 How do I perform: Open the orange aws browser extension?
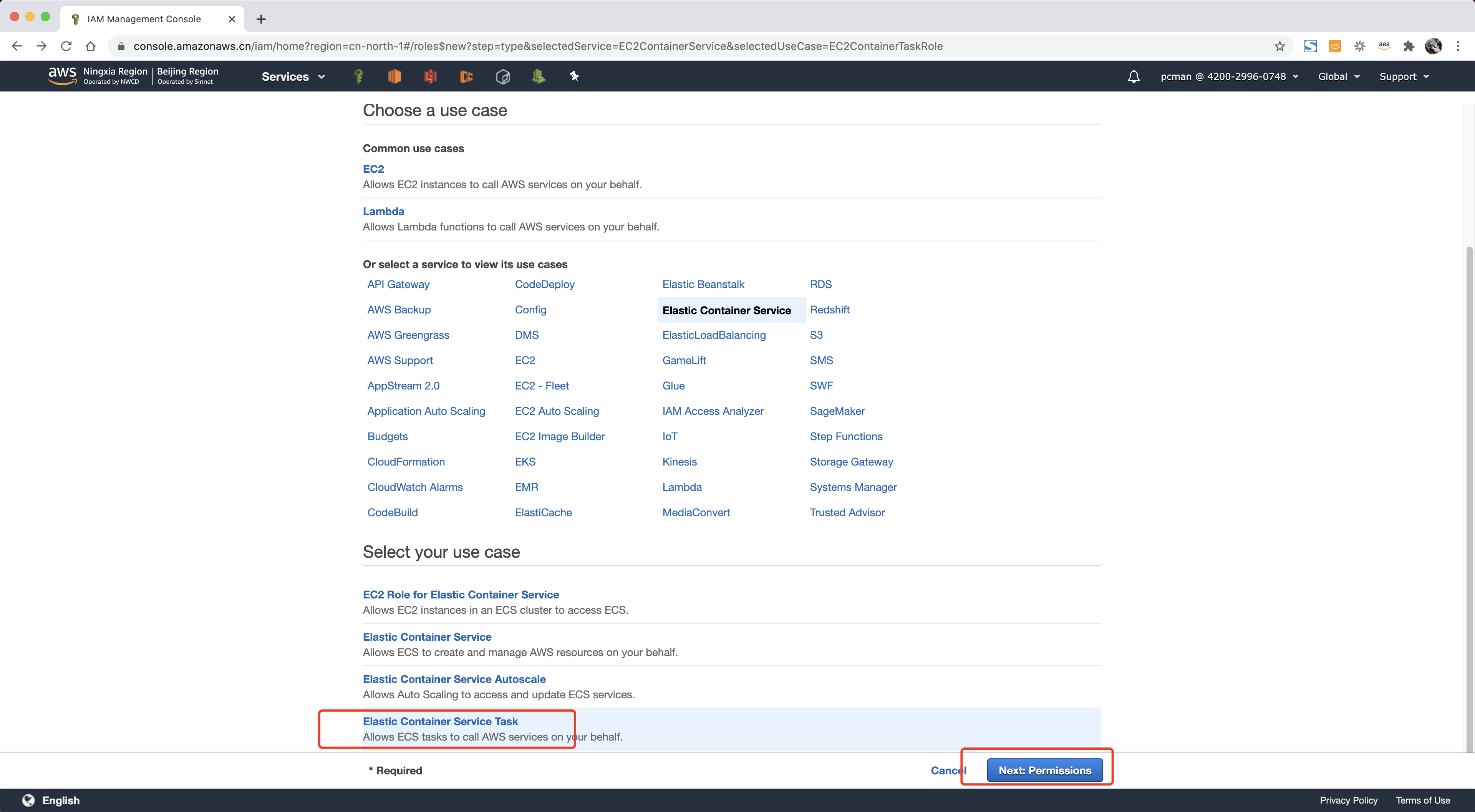click(1335, 46)
